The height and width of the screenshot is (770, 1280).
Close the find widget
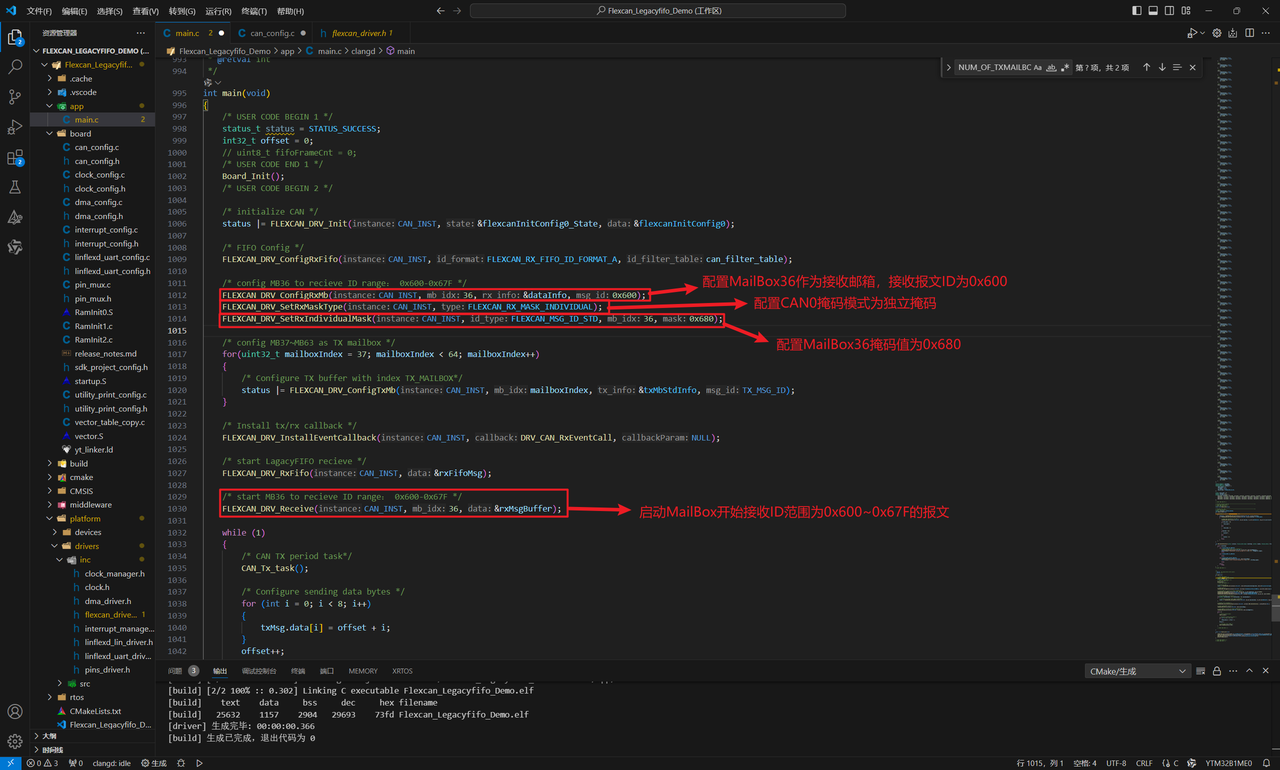tap(1193, 67)
